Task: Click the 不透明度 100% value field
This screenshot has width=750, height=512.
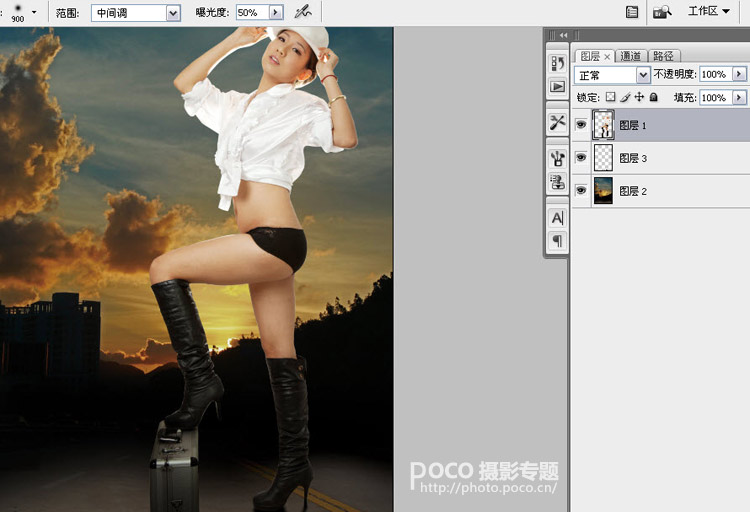Action: coord(716,74)
